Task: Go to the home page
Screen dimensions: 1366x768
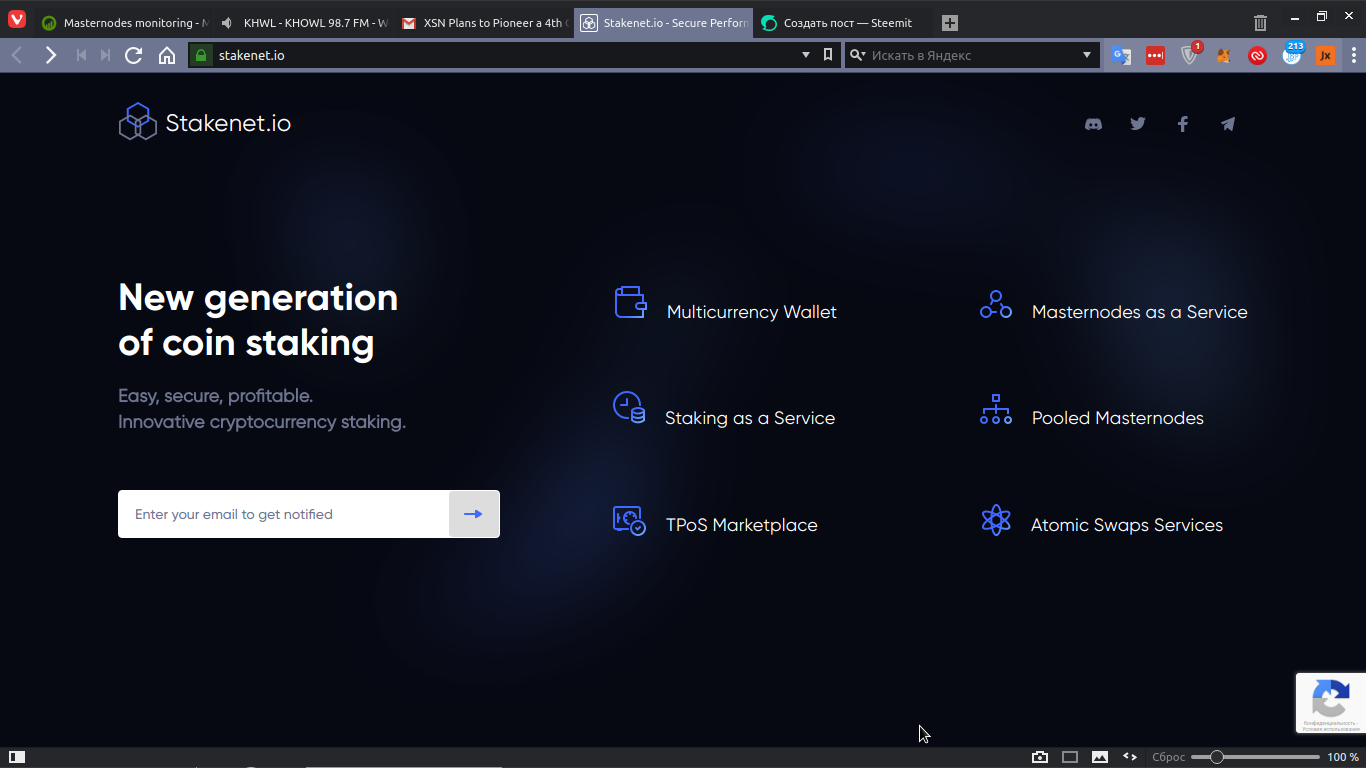Action: pos(167,55)
